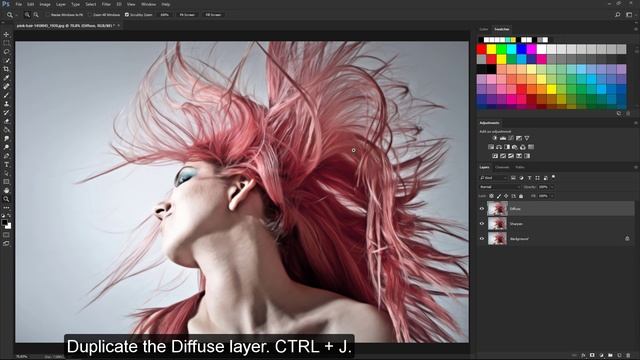Select the Pen tool

click(6, 156)
